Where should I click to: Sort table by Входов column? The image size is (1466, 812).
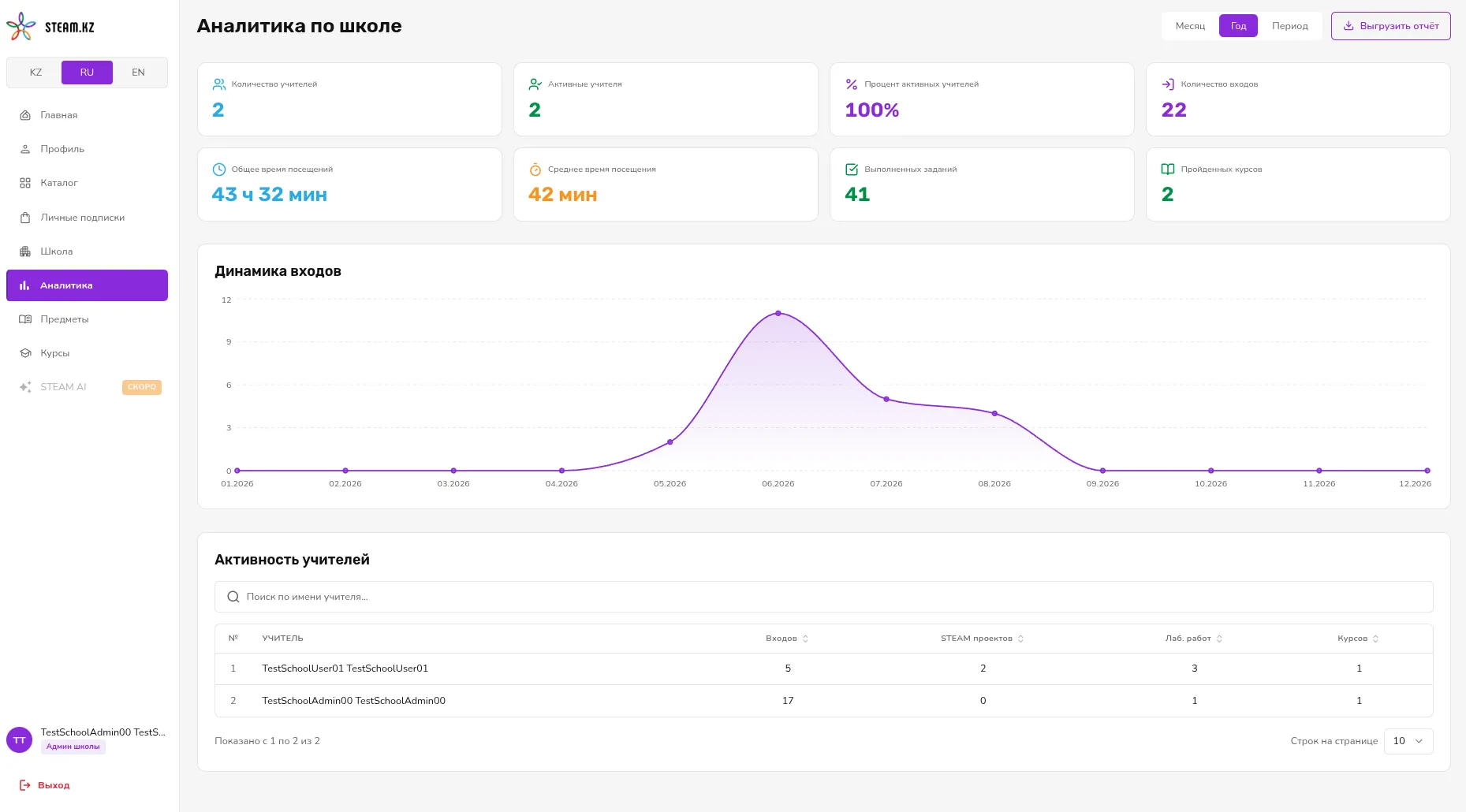point(787,639)
